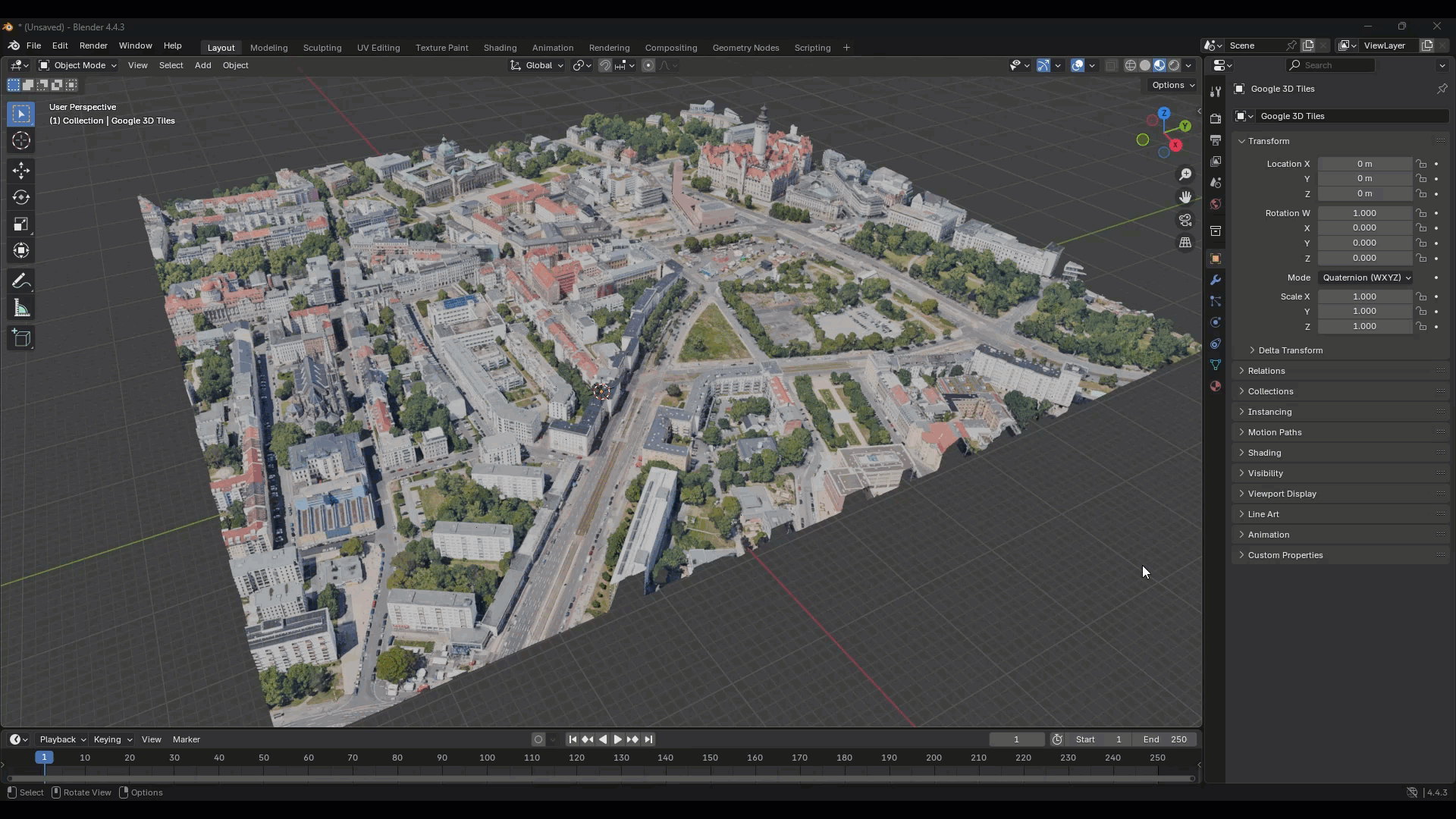Click the Pan view hand icon

1185,197
